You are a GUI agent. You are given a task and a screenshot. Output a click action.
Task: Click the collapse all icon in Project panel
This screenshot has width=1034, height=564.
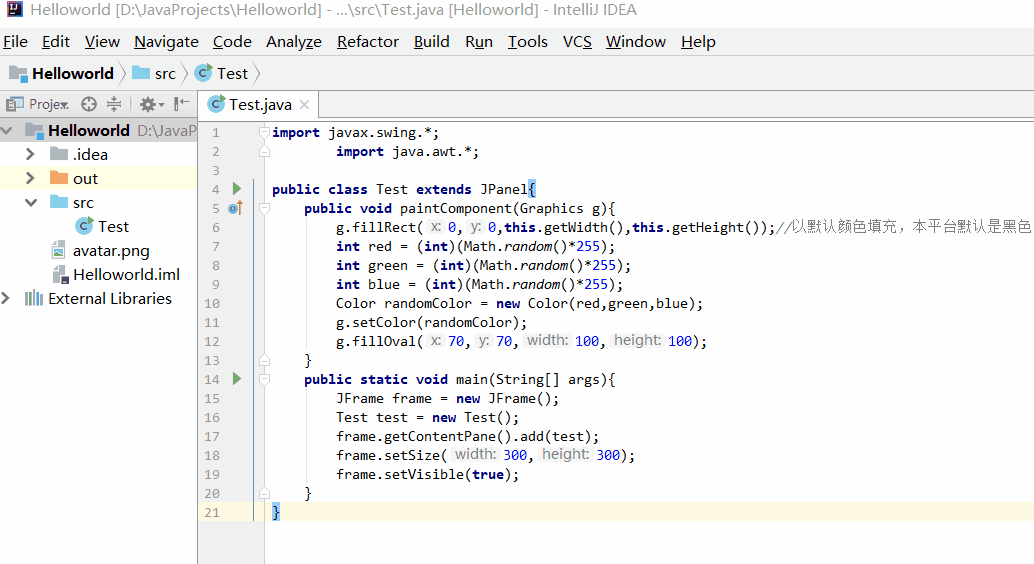(x=114, y=104)
